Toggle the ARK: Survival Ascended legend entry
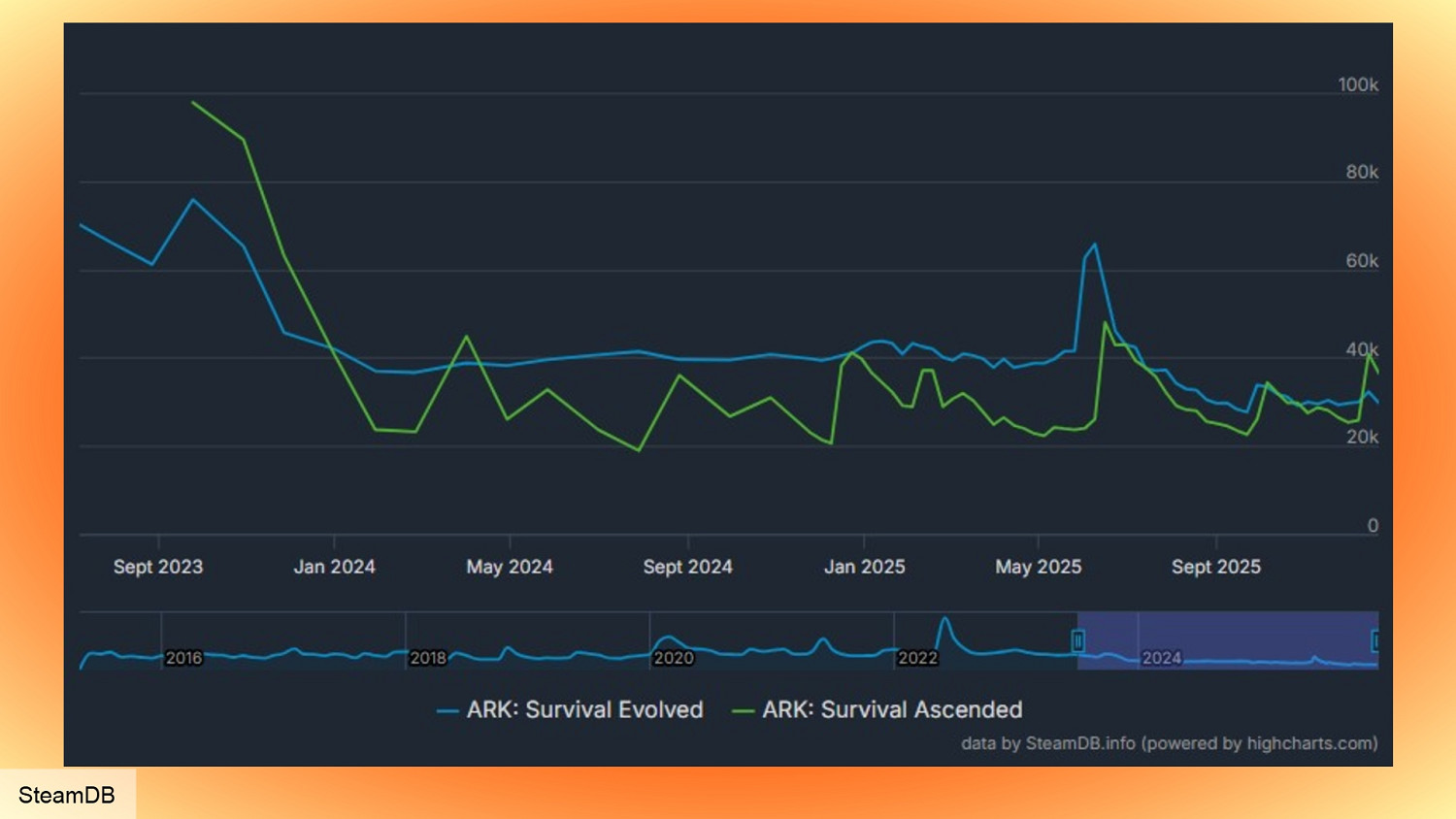 [x=891, y=710]
